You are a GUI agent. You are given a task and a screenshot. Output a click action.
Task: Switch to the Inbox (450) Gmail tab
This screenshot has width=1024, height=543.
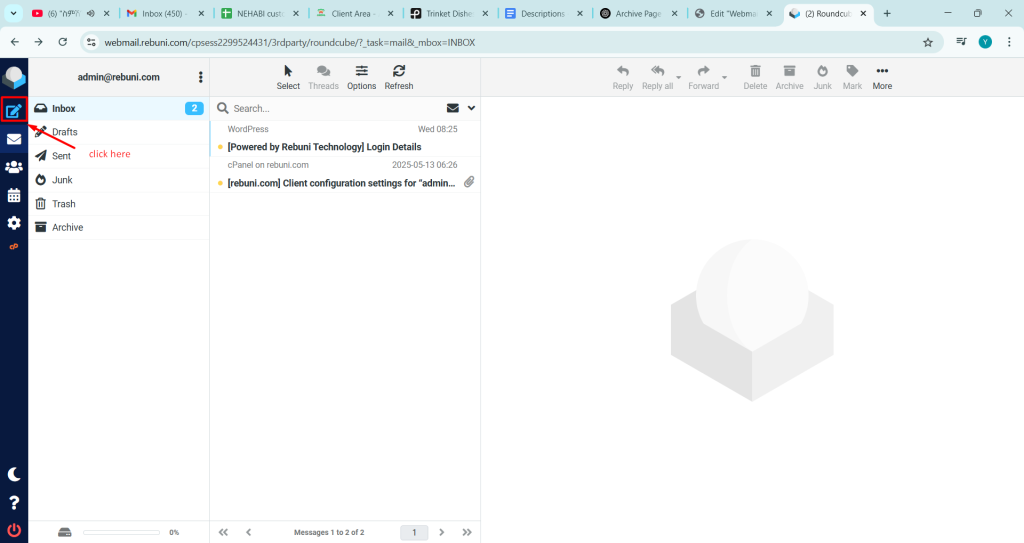[166, 14]
